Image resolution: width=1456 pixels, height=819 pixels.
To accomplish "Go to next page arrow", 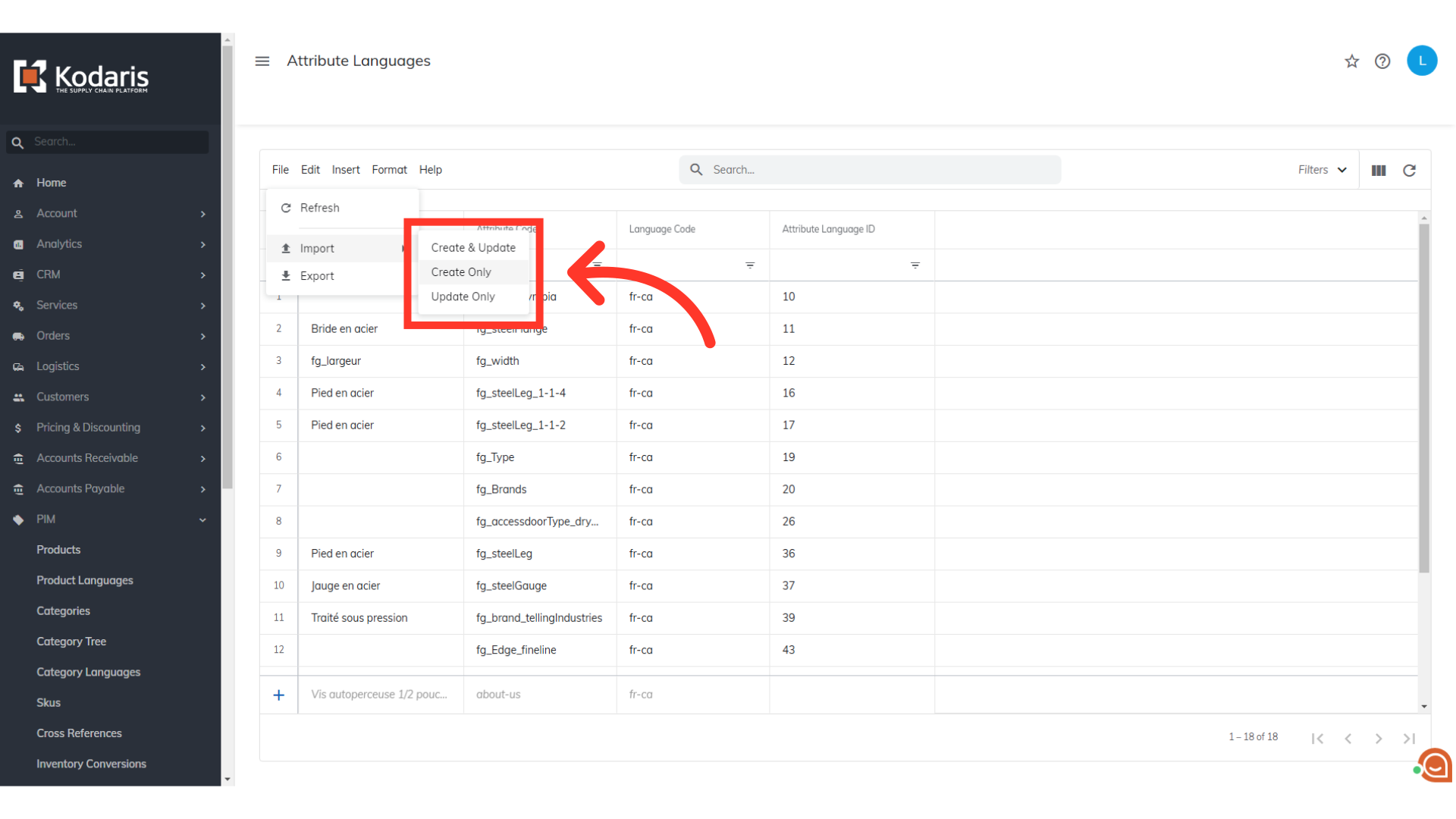I will pos(1379,738).
